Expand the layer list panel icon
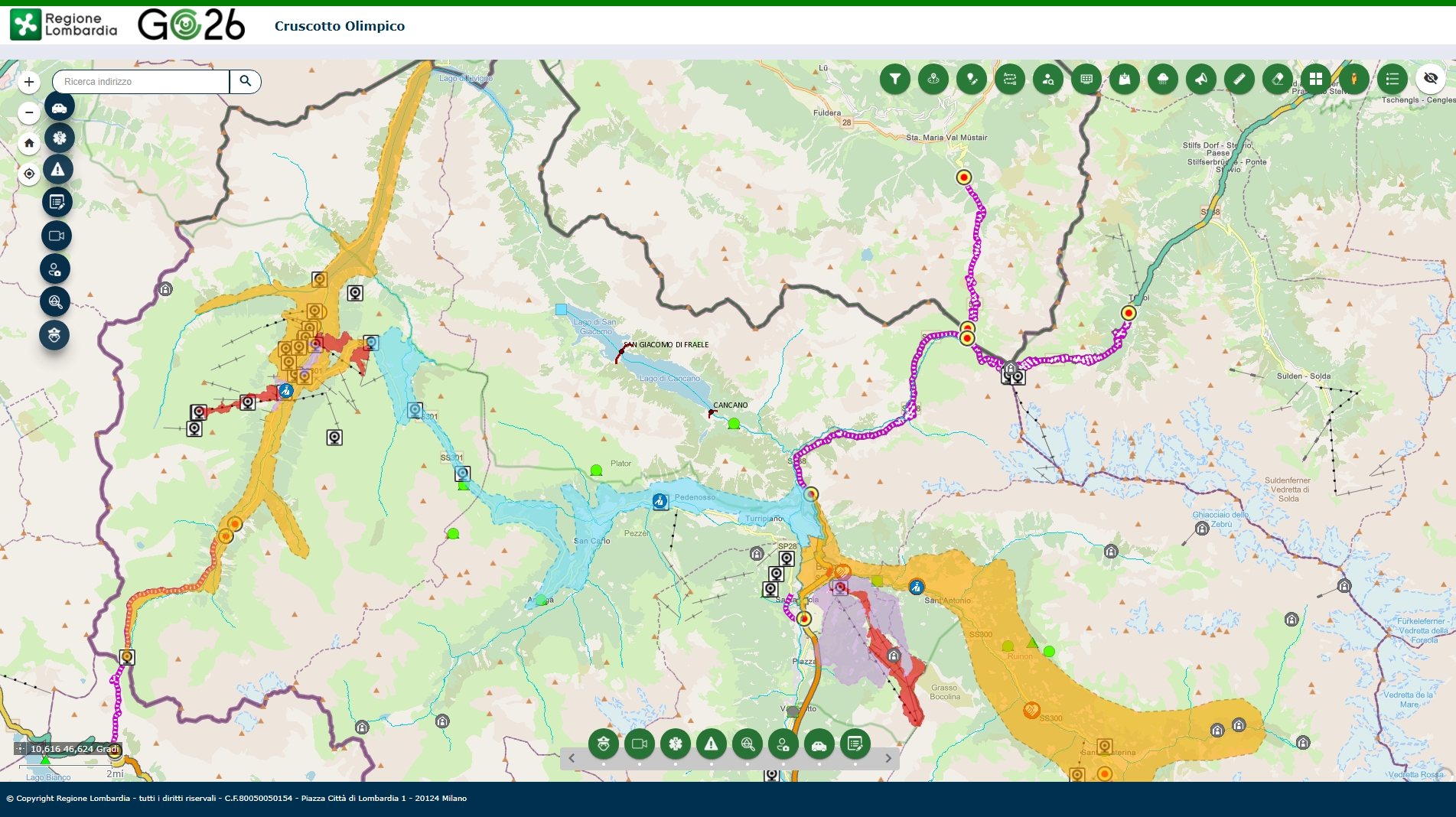The height and width of the screenshot is (817, 1456). (1392, 79)
